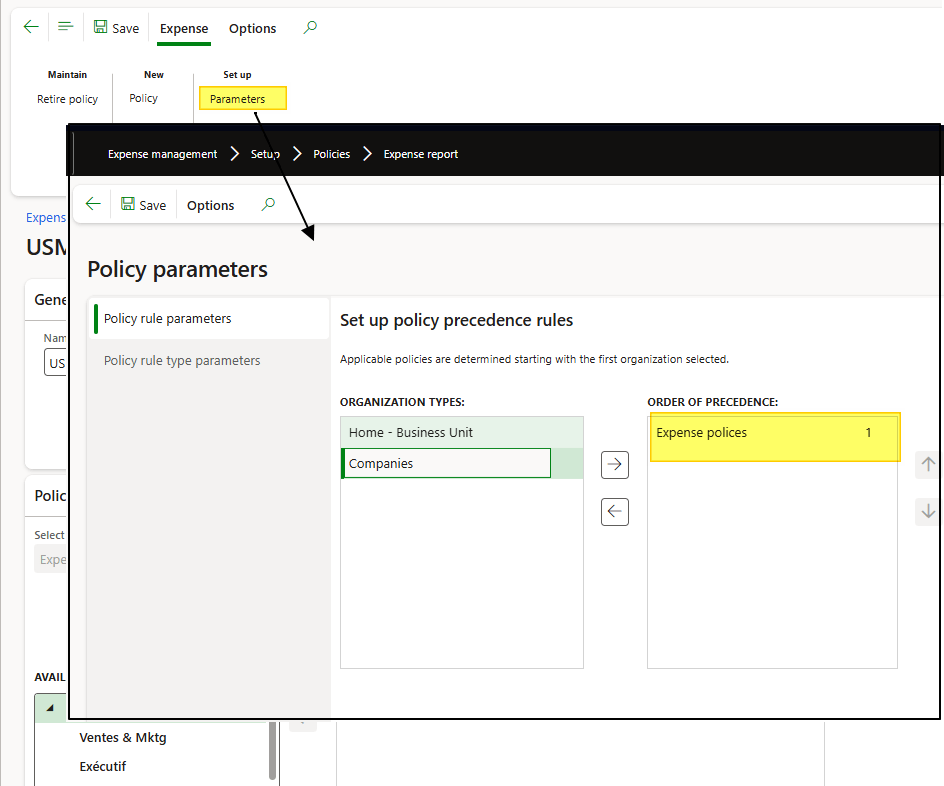Switch to the Expense ribbon tab
The height and width of the screenshot is (786, 944).
coord(184,28)
